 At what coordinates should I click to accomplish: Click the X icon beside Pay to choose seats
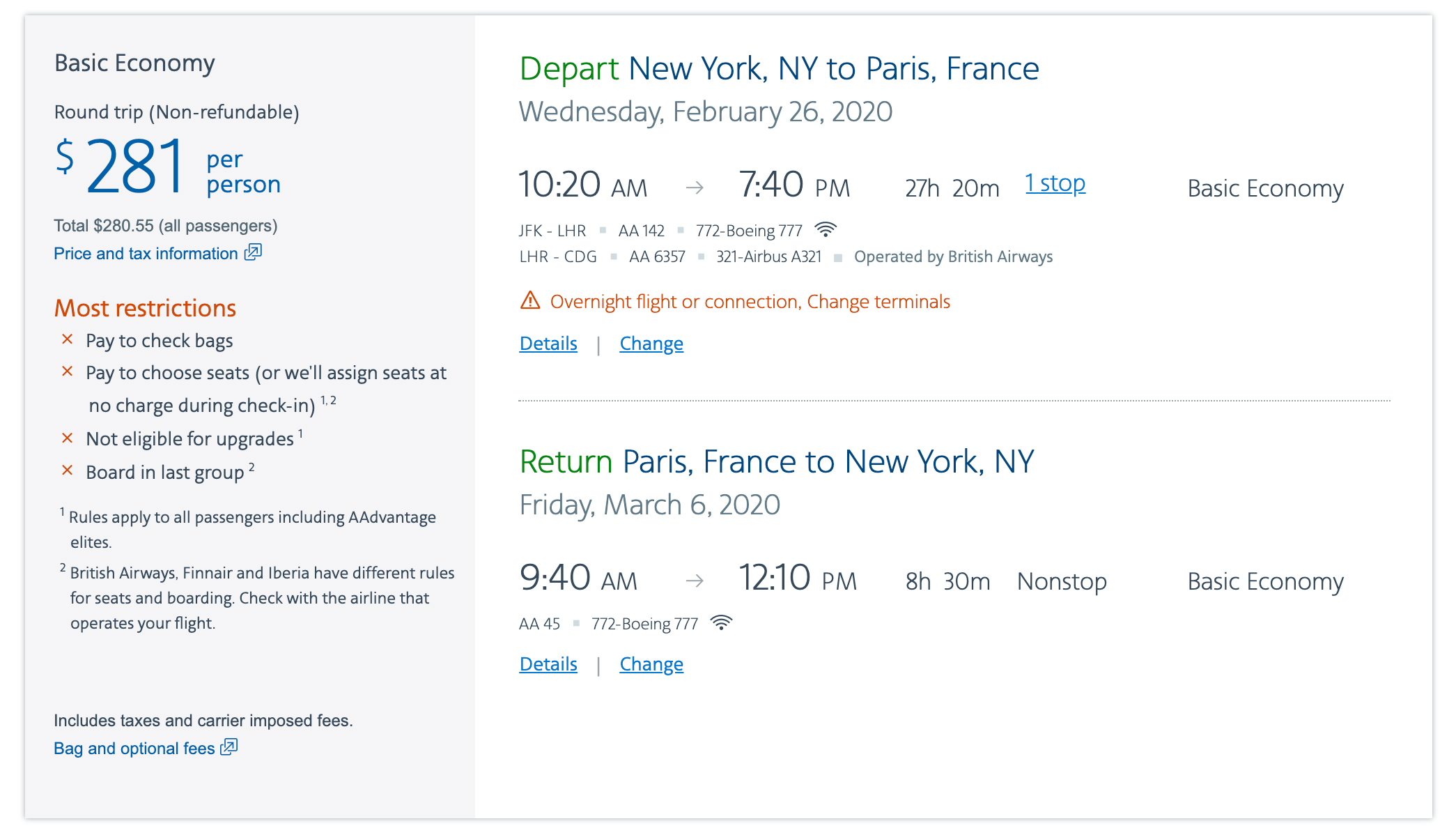click(68, 371)
